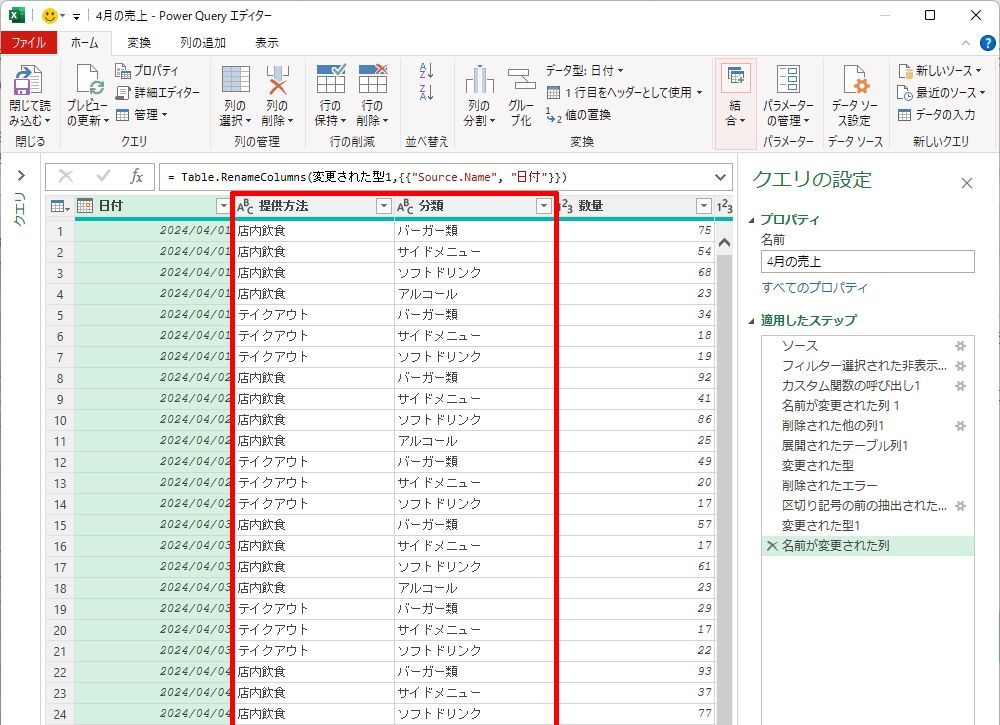Select the 変更された型 applied step
1000x725 pixels.
click(817, 466)
